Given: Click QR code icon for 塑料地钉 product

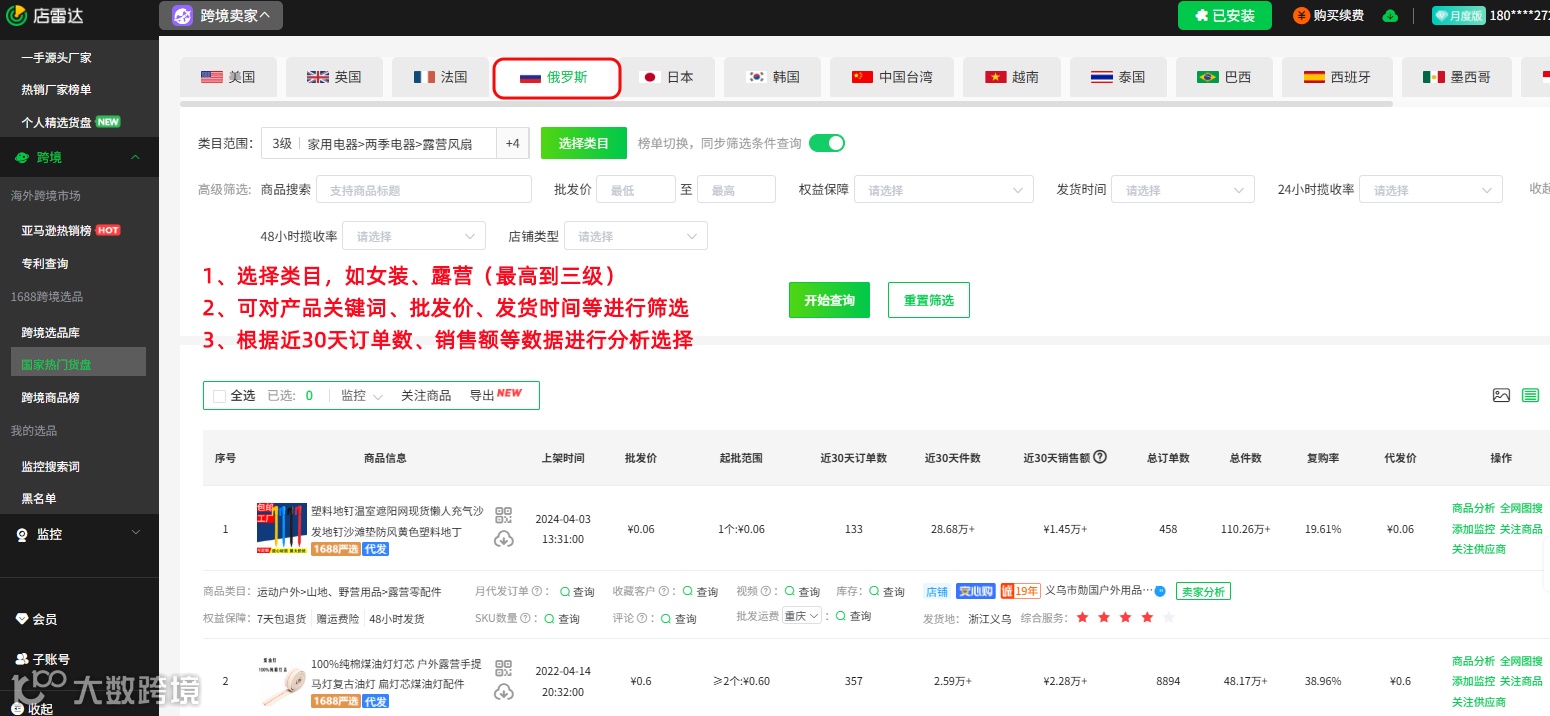Looking at the screenshot, I should (503, 516).
